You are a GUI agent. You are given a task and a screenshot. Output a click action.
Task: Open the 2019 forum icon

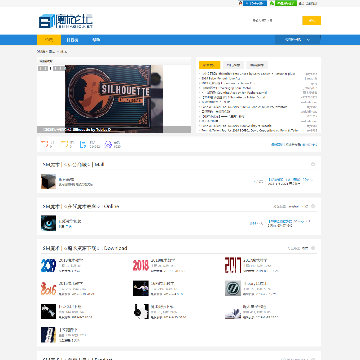point(48,265)
